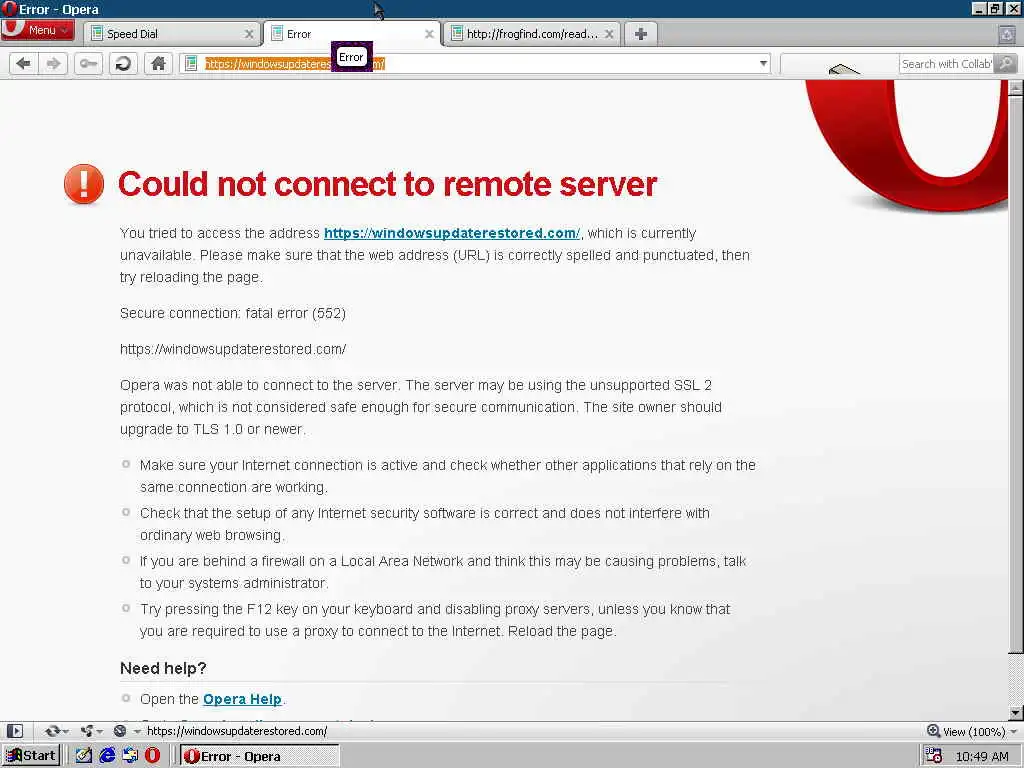1024x768 pixels.
Task: Click the View zoom magnifier icon
Action: pyautogui.click(x=933, y=731)
